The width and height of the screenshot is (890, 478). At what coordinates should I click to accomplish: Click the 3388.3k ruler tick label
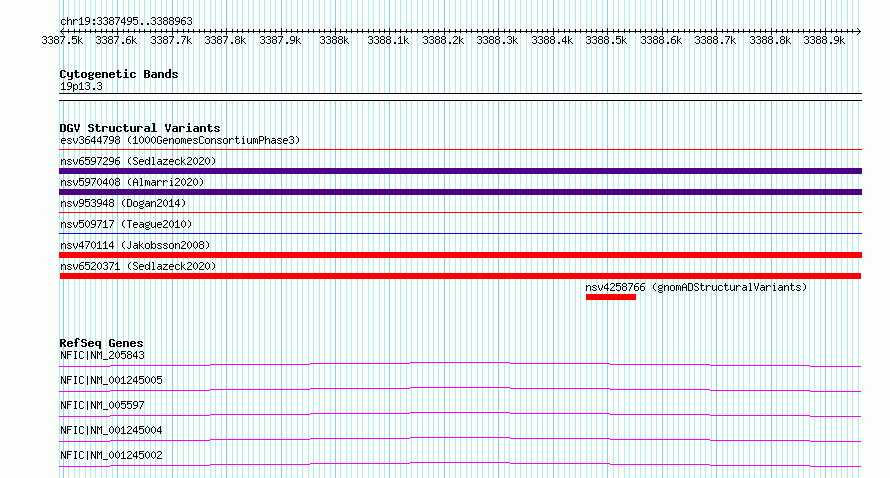497,40
